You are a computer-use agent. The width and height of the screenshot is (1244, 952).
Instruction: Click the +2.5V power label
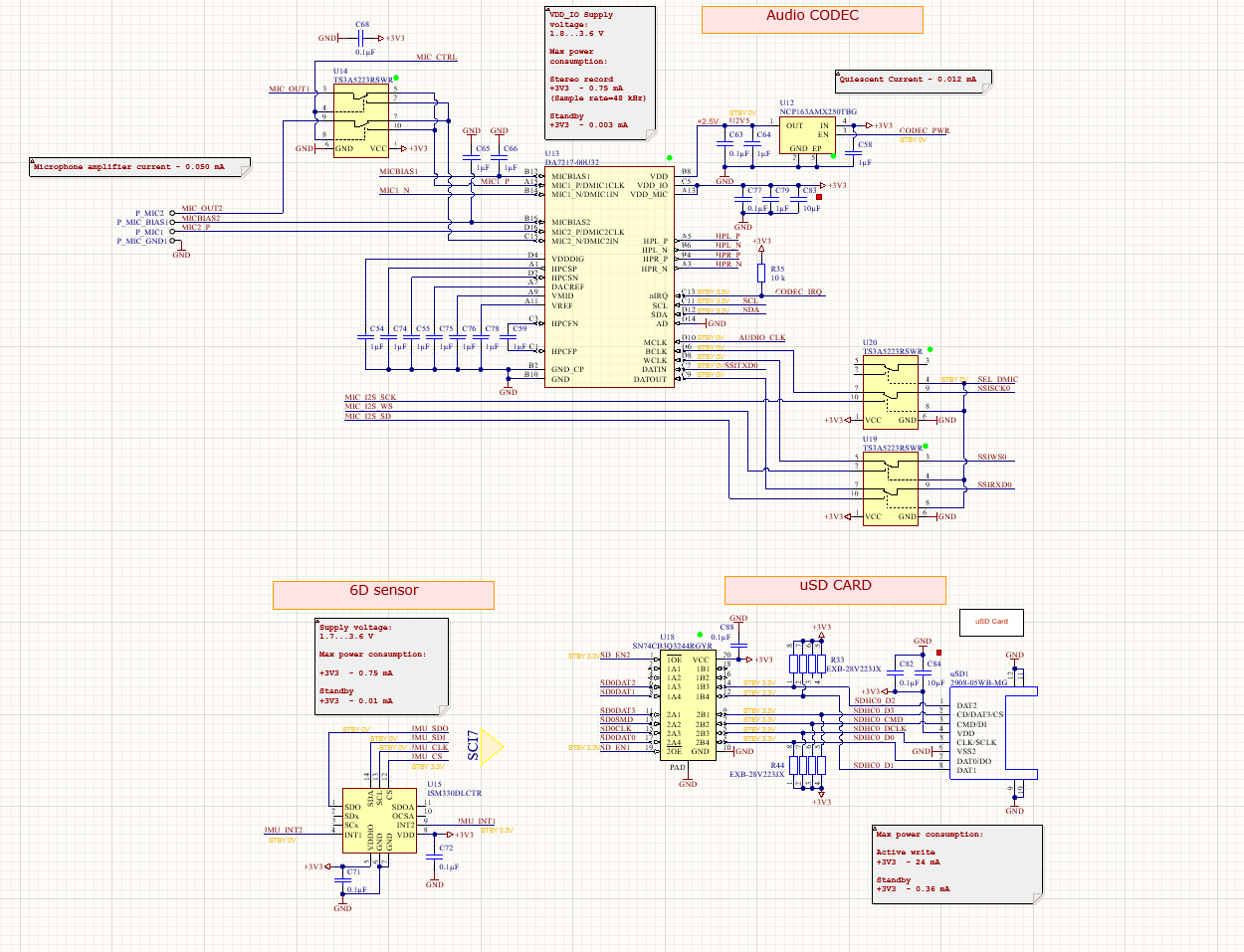[x=708, y=120]
